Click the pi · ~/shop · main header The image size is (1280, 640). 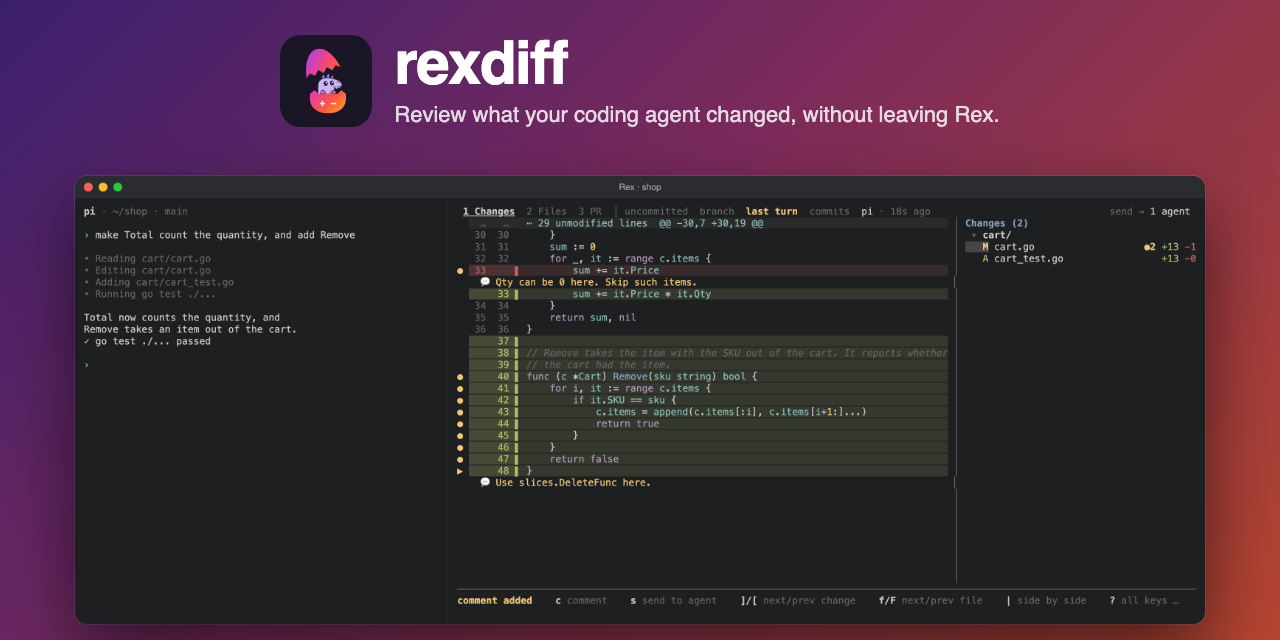(135, 212)
